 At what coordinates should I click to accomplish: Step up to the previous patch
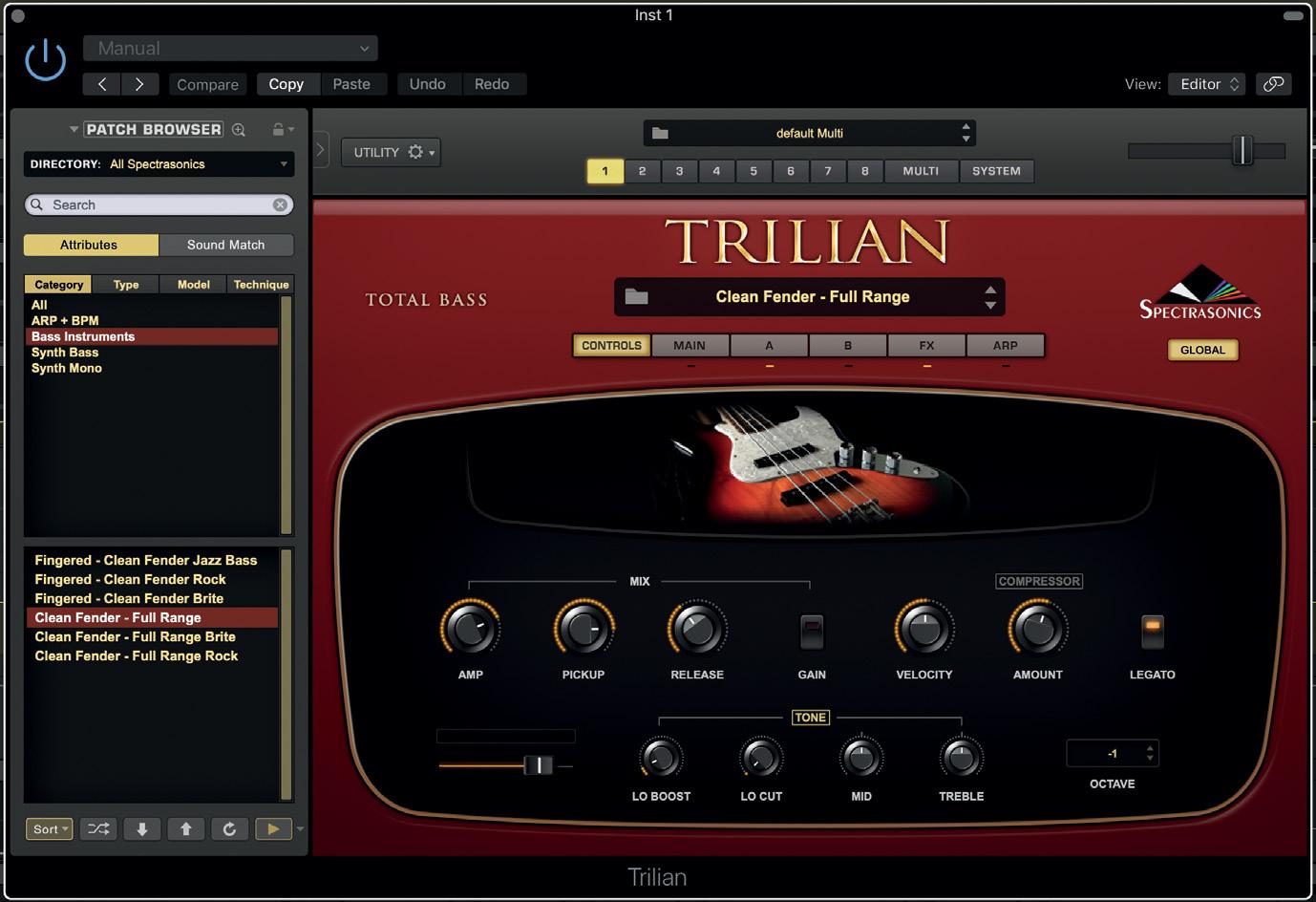point(186,829)
